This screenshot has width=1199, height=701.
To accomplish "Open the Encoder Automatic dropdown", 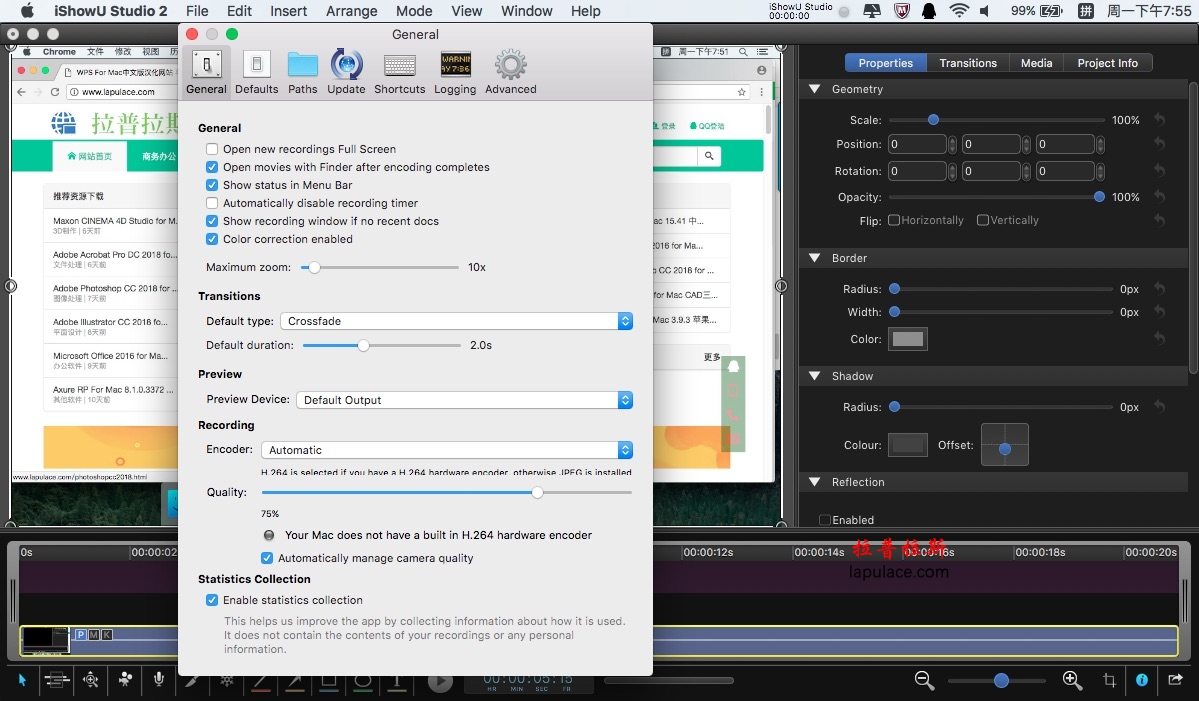I will coord(447,449).
